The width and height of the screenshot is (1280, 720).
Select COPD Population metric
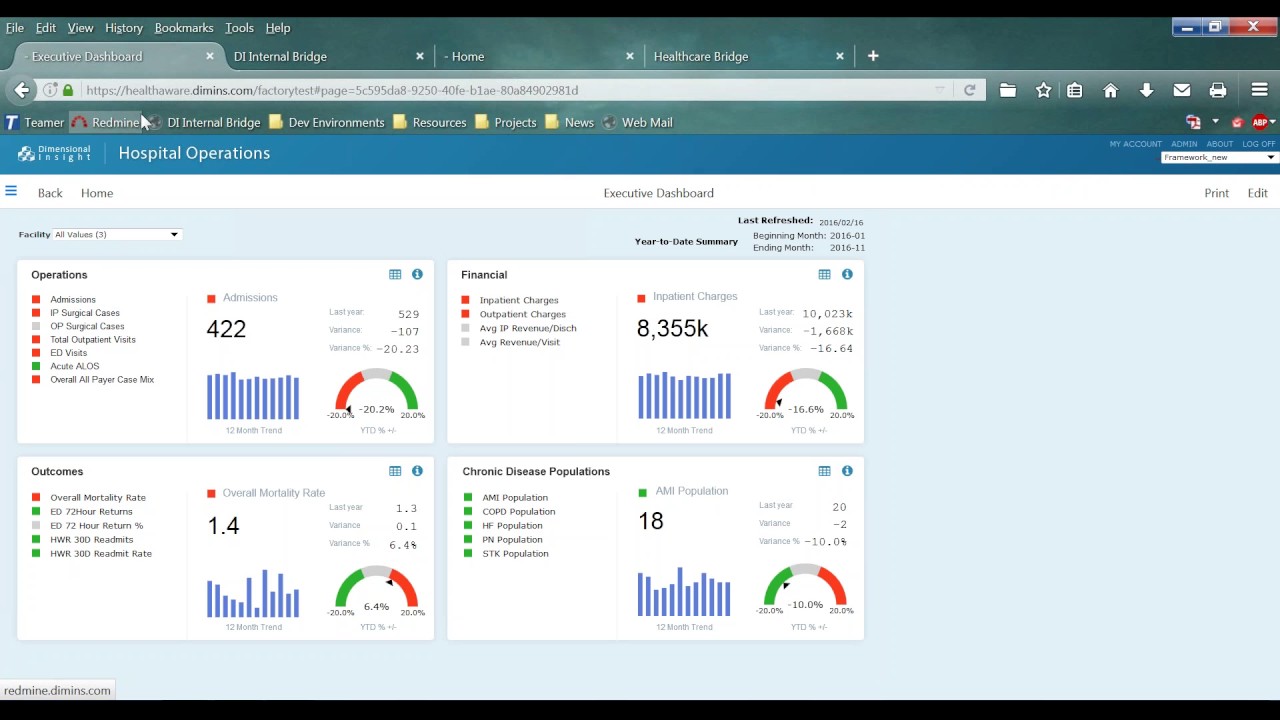click(x=518, y=511)
